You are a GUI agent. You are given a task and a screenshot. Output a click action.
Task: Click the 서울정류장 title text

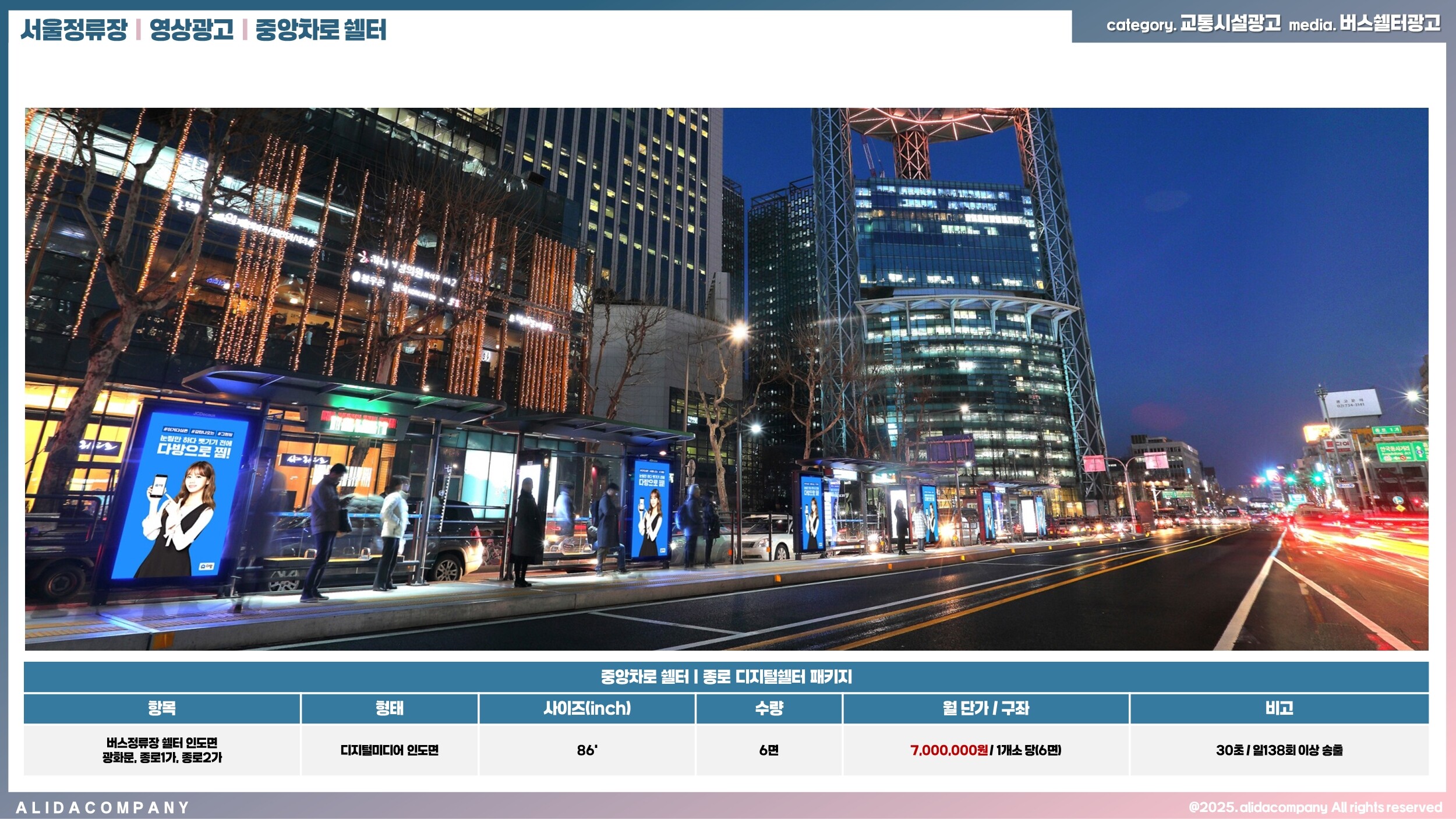click(x=74, y=30)
